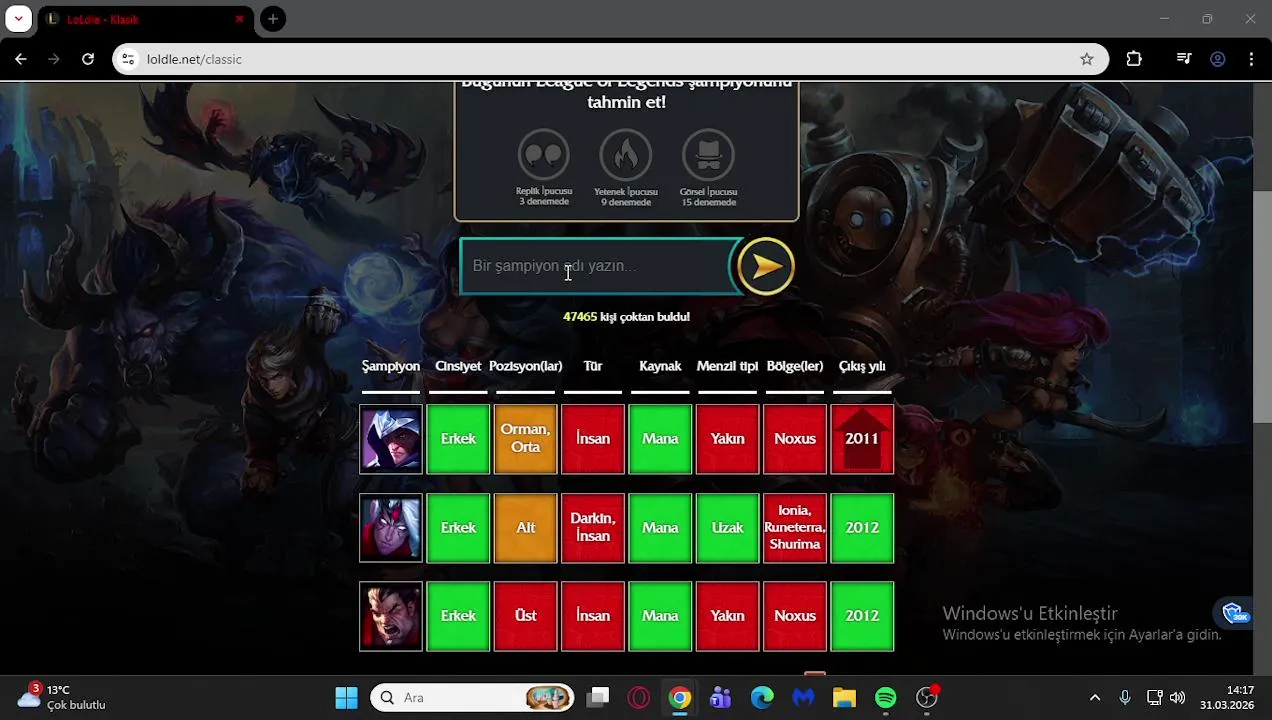This screenshot has height=720, width=1272.
Task: Click the page vertical scrollbar thumb
Action: coord(1262,307)
